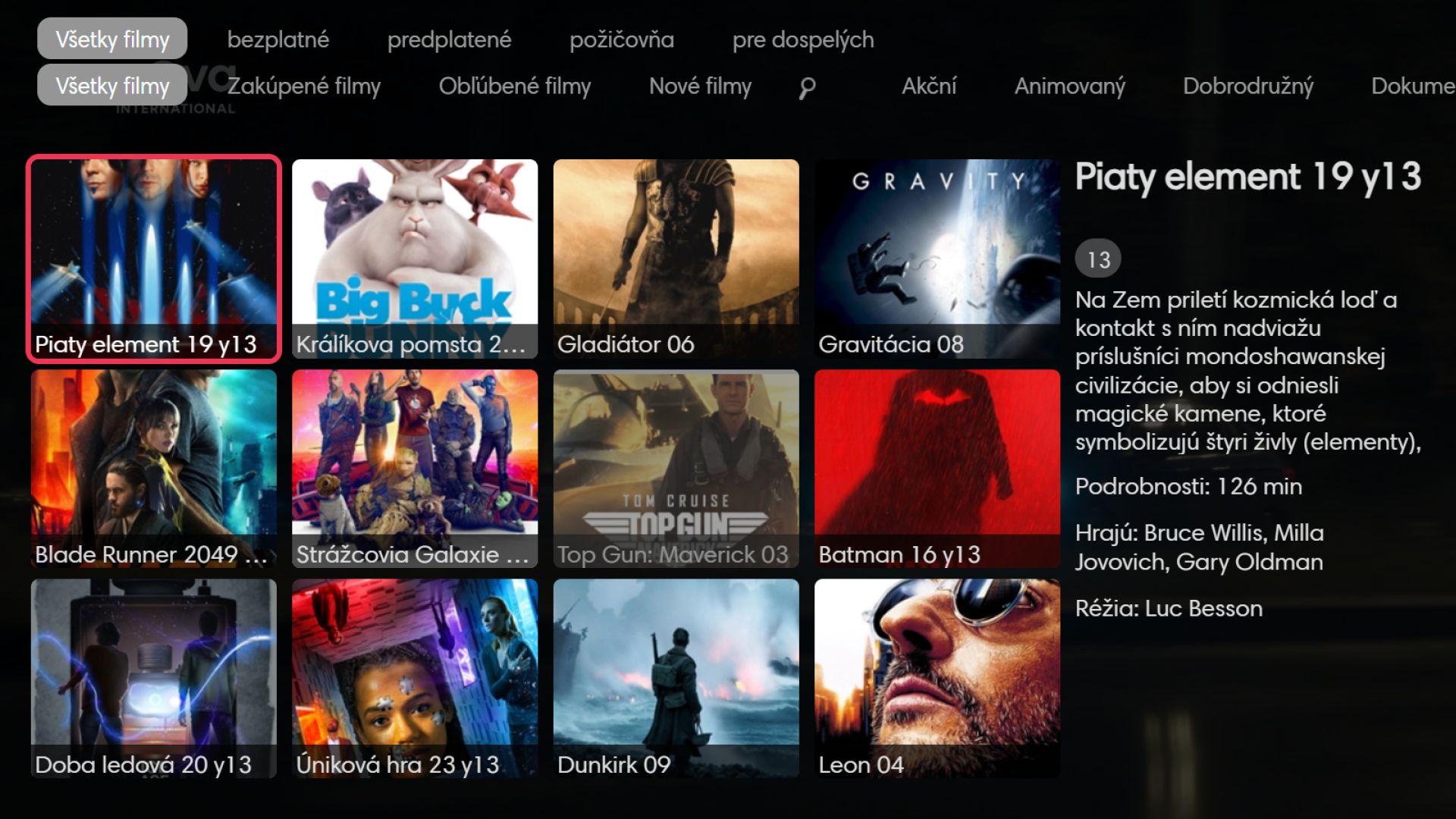Open Gladiátor 06 movie tile
Image resolution: width=1456 pixels, height=819 pixels.
pos(676,259)
